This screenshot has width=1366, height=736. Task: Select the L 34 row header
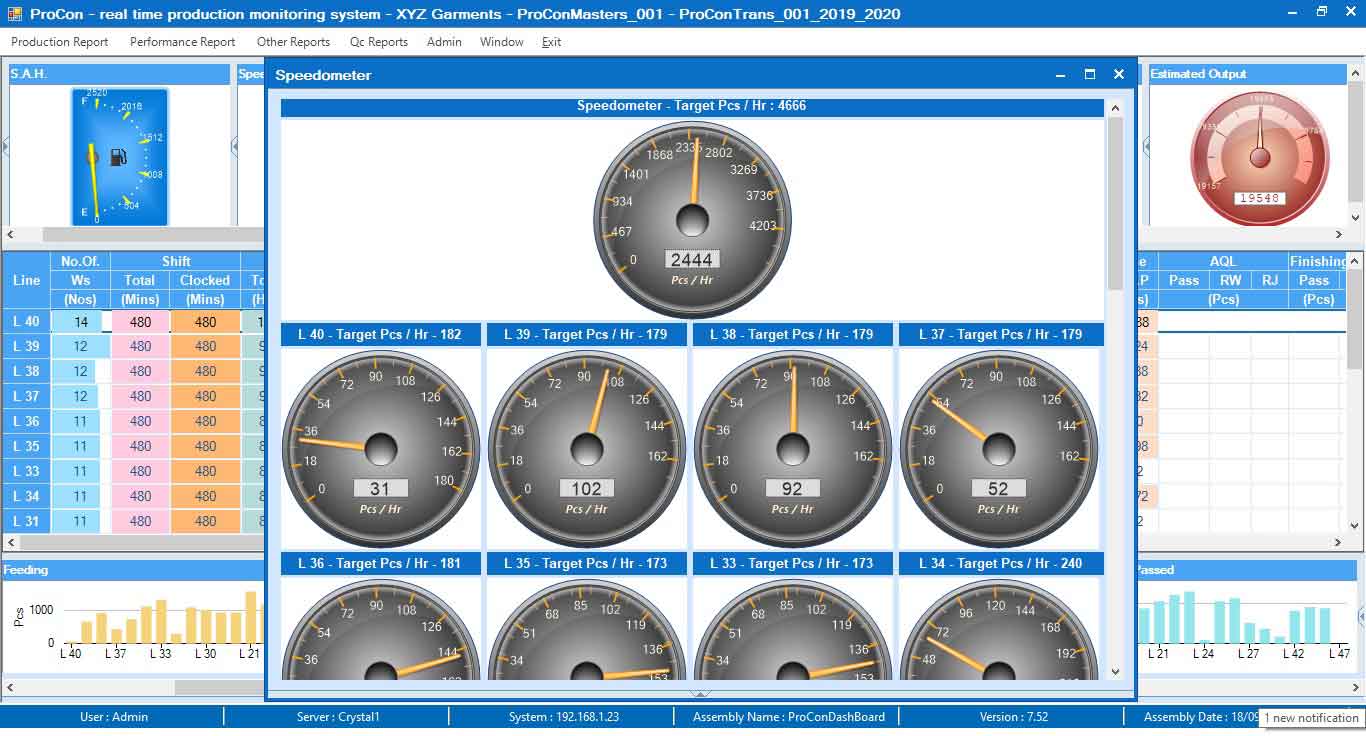coord(26,497)
